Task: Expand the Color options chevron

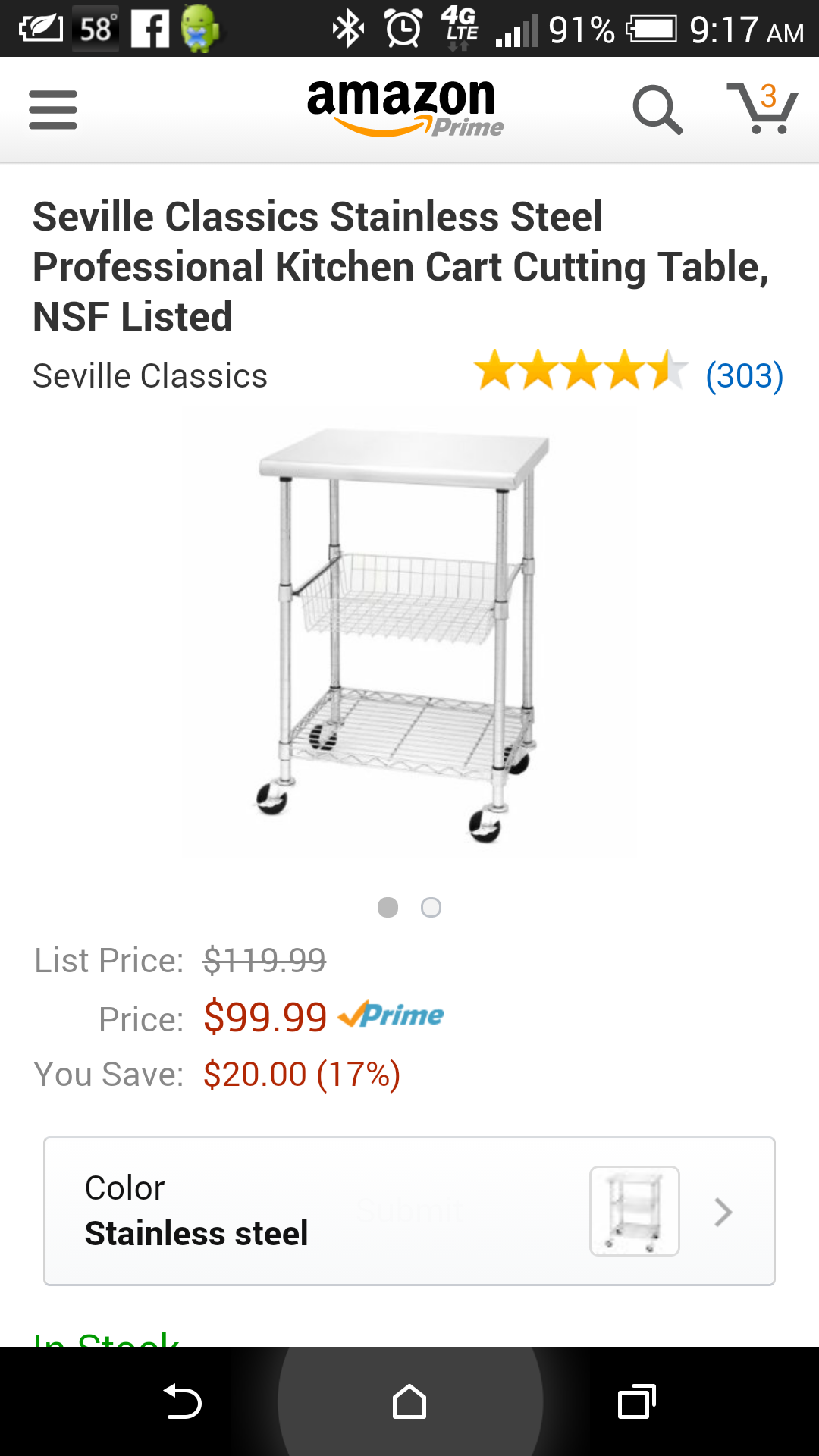Action: (723, 1212)
